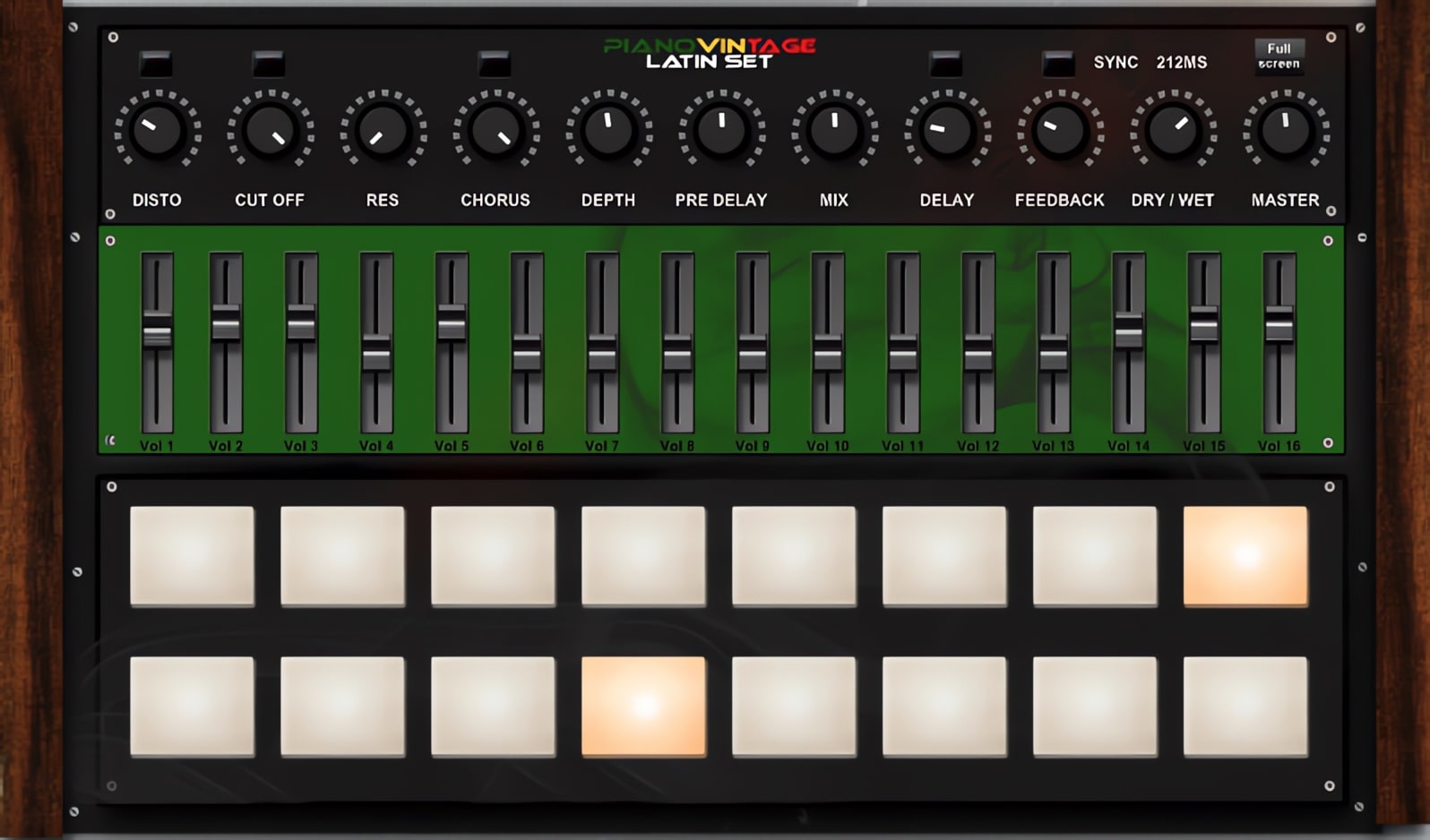The width and height of the screenshot is (1430, 840).
Task: Tap the sixth pad in the bottom row
Action: click(945, 707)
